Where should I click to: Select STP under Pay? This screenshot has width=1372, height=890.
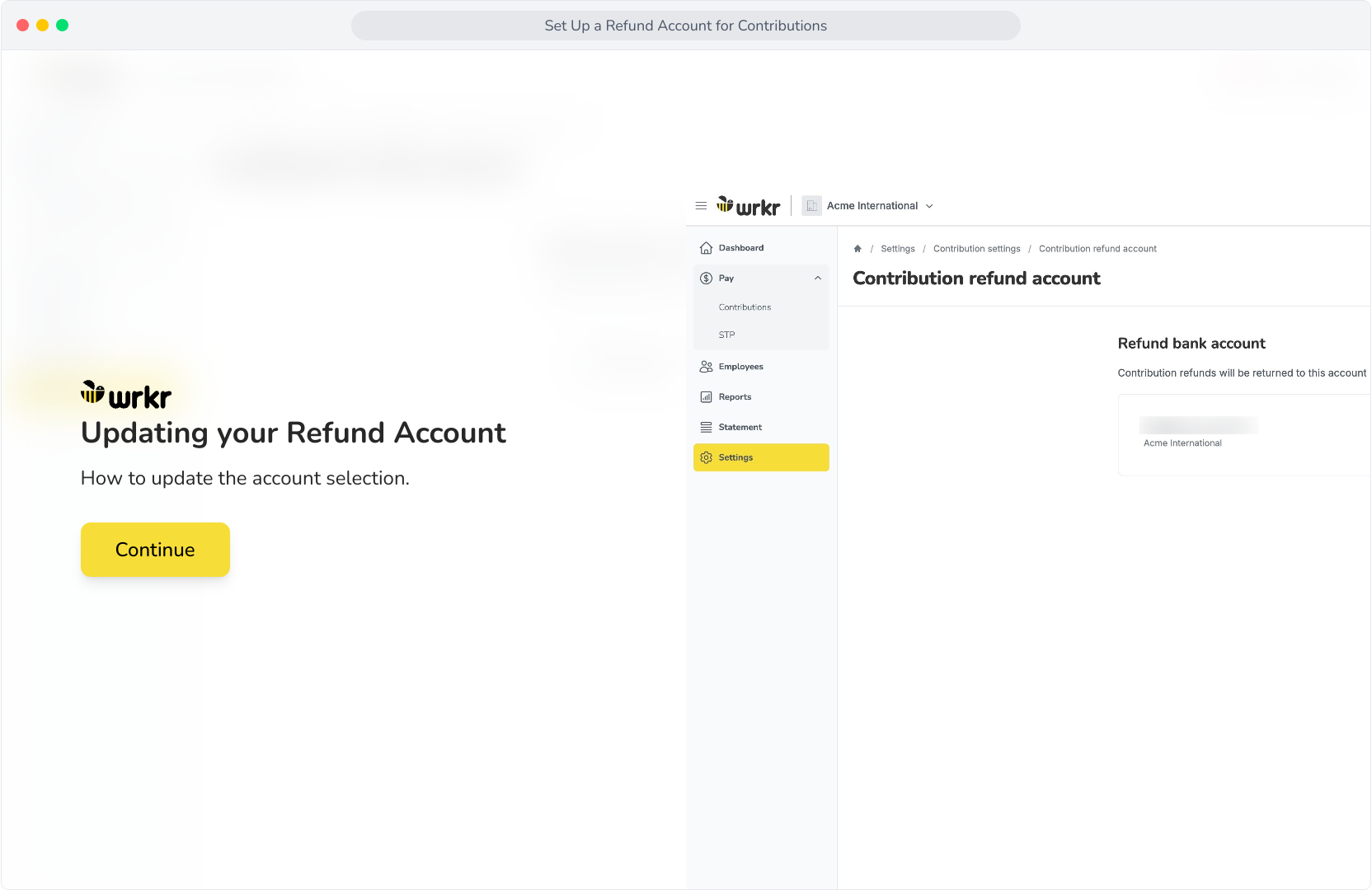[x=726, y=335]
